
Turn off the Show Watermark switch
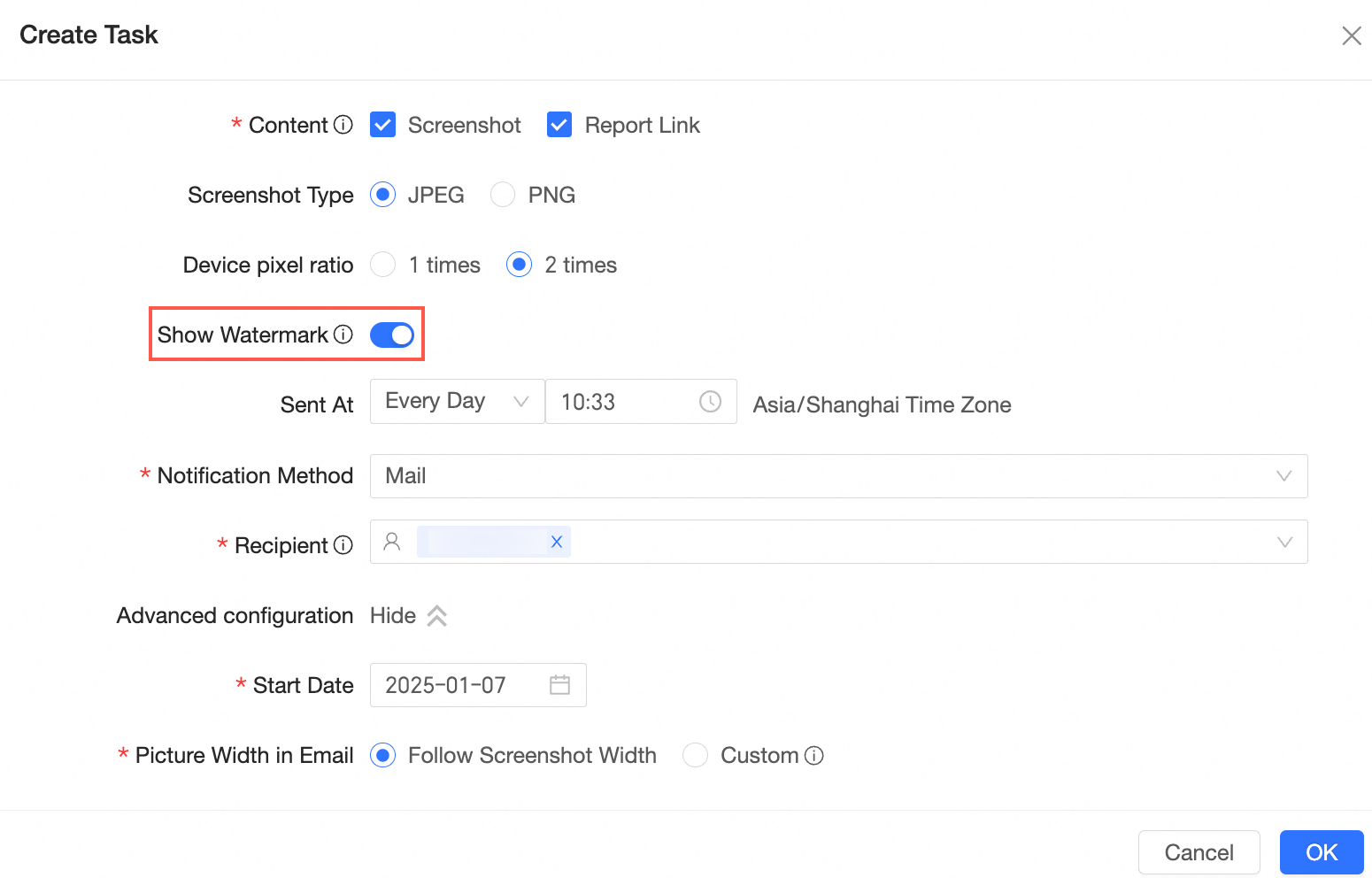392,335
